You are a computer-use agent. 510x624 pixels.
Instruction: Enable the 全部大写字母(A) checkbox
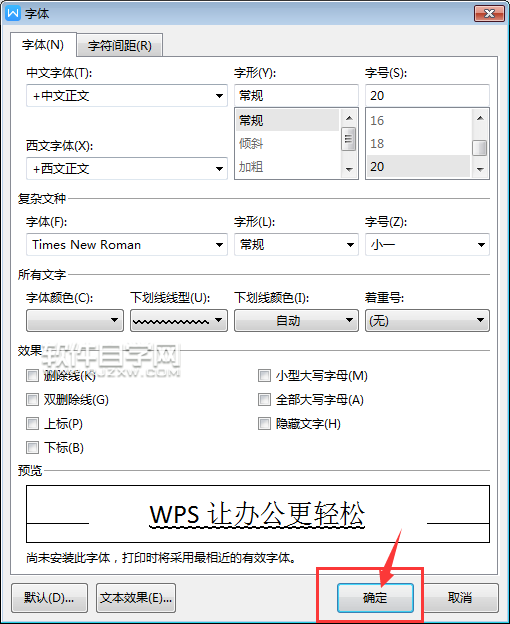coord(264,399)
